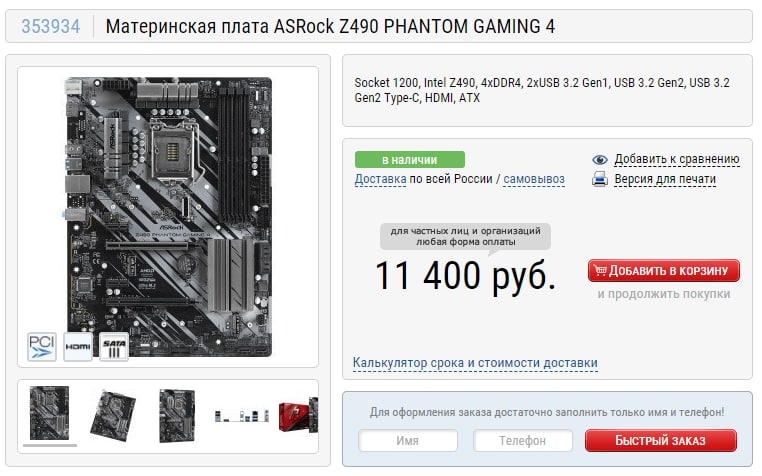Click Версия для печати link

coord(665,179)
